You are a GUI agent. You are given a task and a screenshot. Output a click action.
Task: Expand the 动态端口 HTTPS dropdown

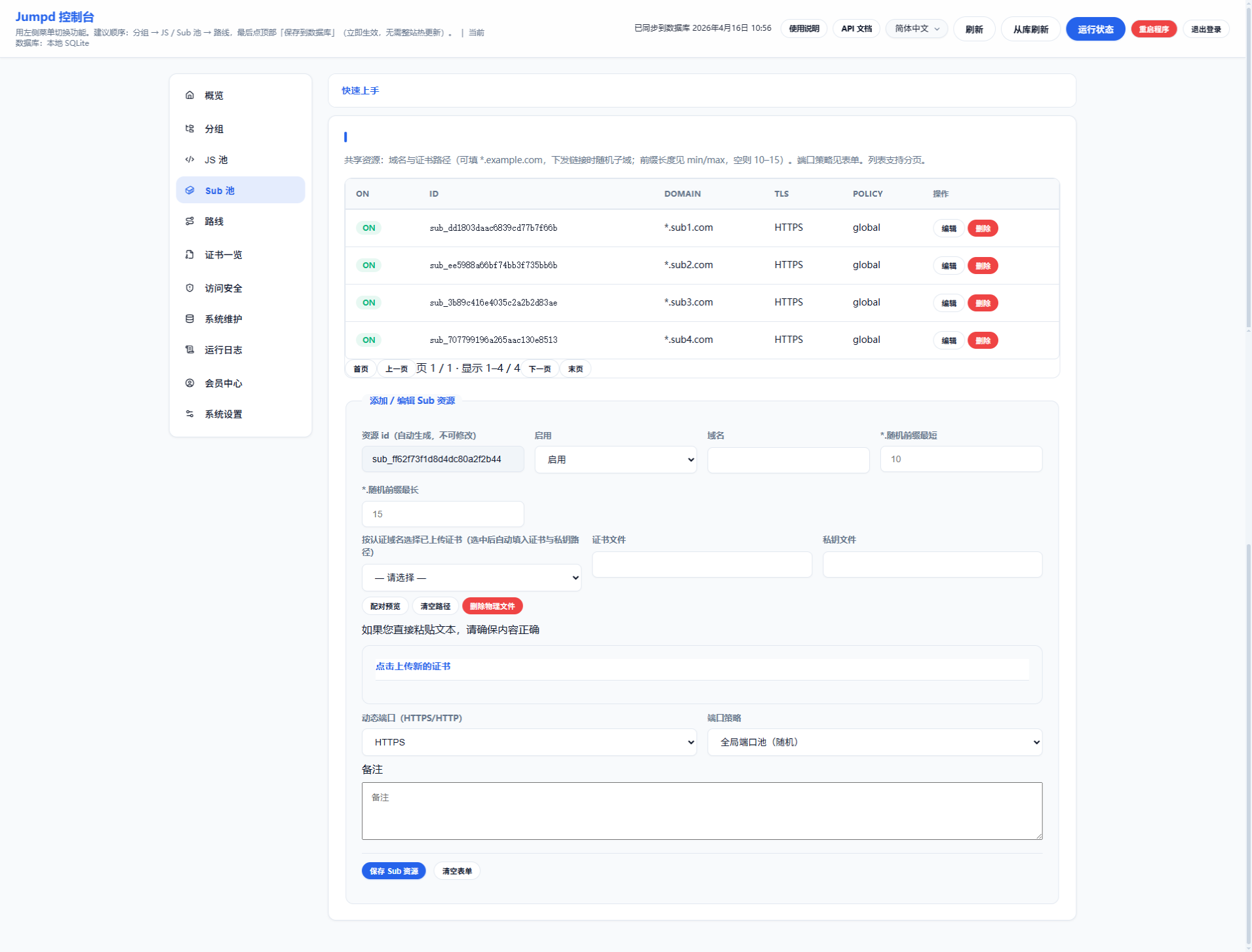click(528, 742)
